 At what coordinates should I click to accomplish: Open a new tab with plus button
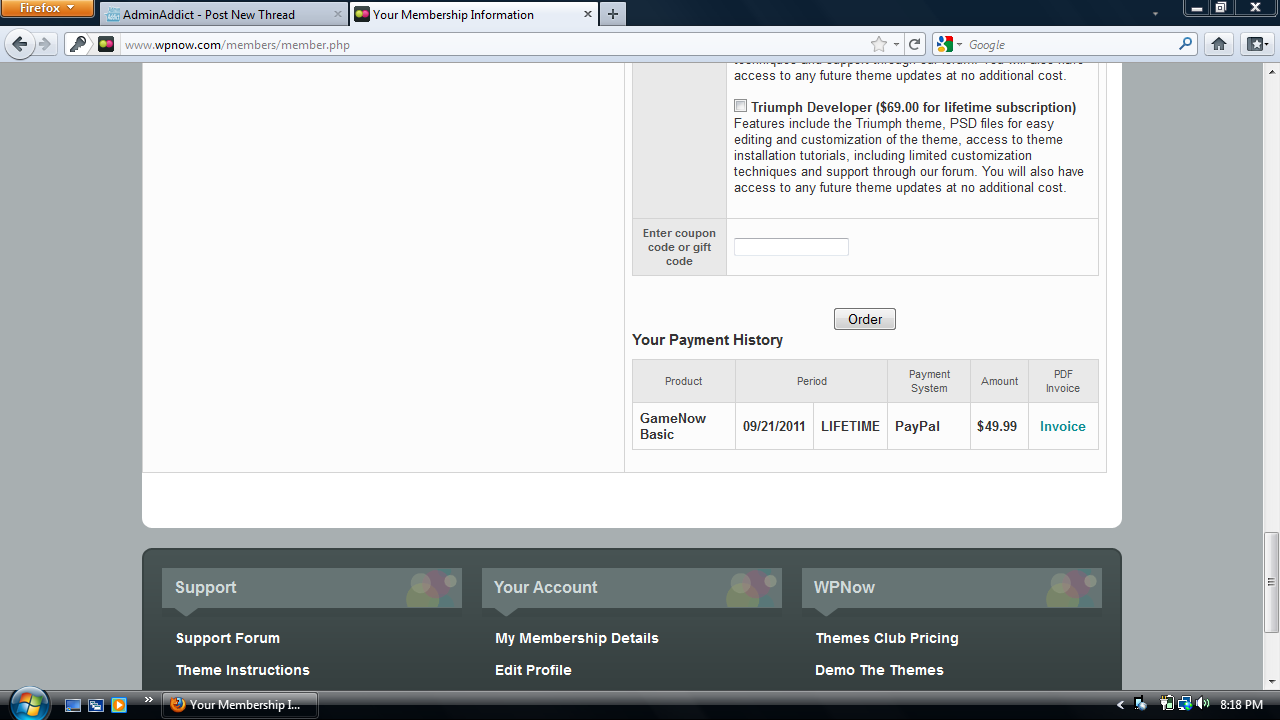coord(612,14)
